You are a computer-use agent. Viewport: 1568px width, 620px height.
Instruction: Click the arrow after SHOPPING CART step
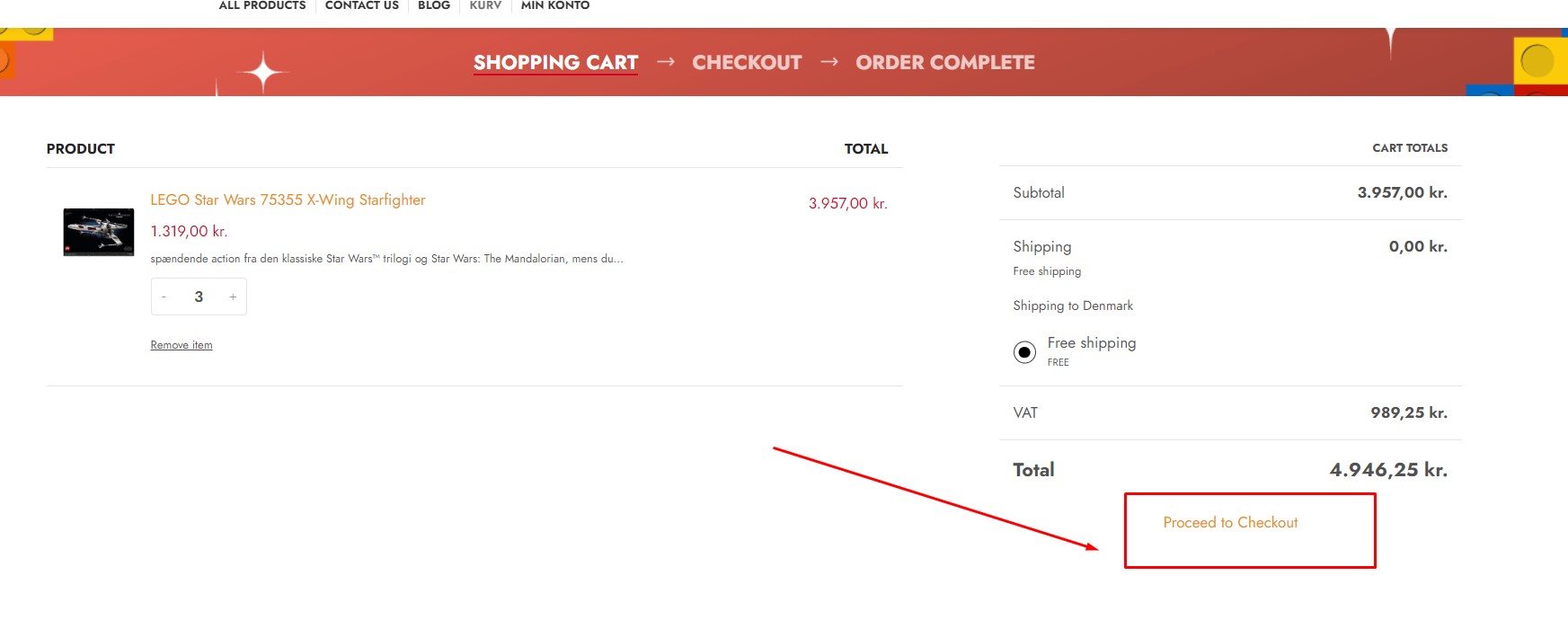[666, 62]
